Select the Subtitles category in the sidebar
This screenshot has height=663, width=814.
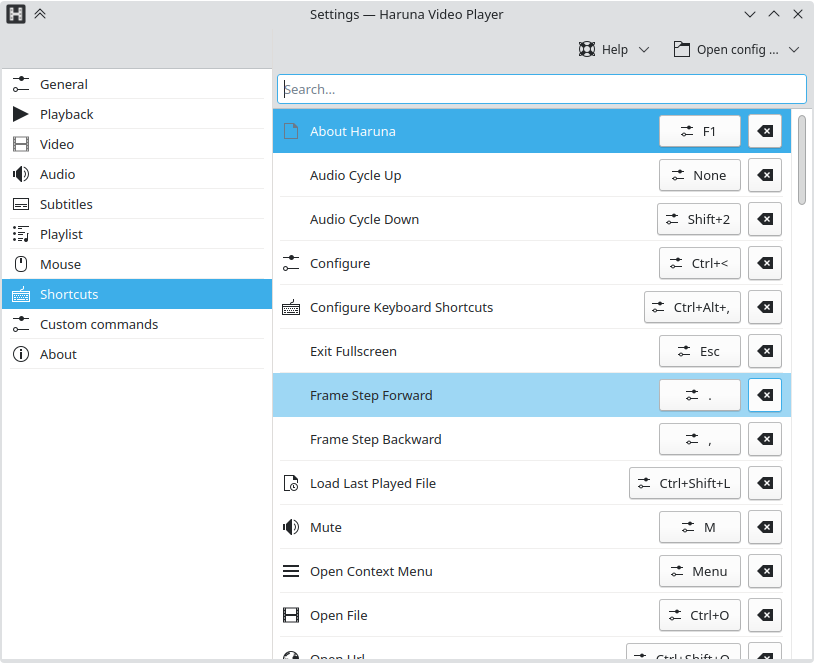click(66, 204)
